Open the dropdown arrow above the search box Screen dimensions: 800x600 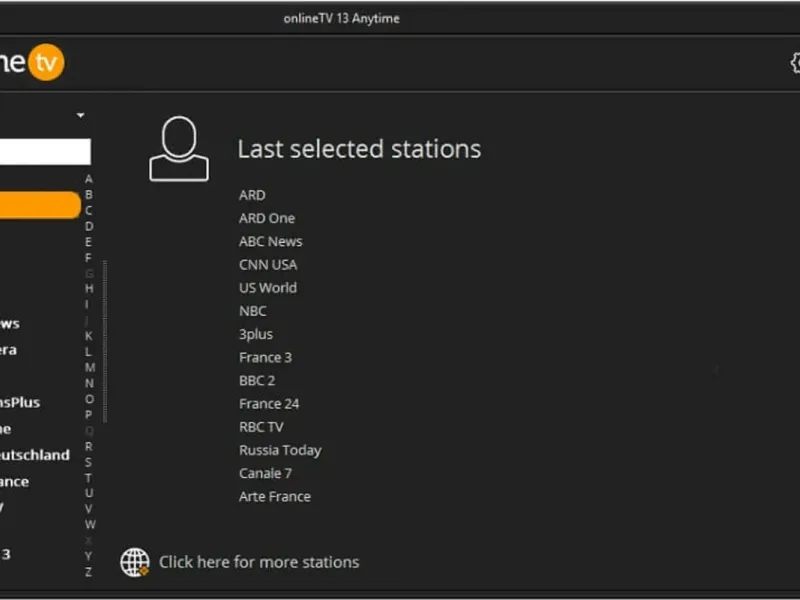pos(80,116)
